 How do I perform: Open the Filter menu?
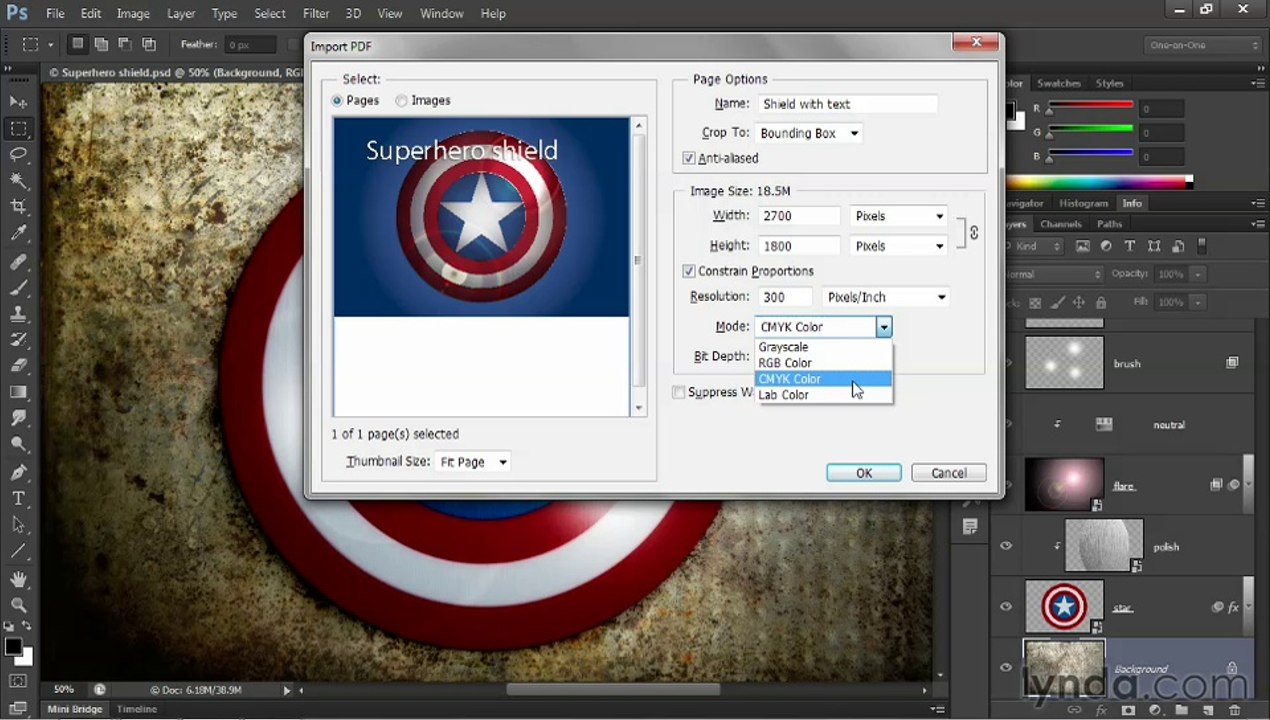click(x=316, y=14)
